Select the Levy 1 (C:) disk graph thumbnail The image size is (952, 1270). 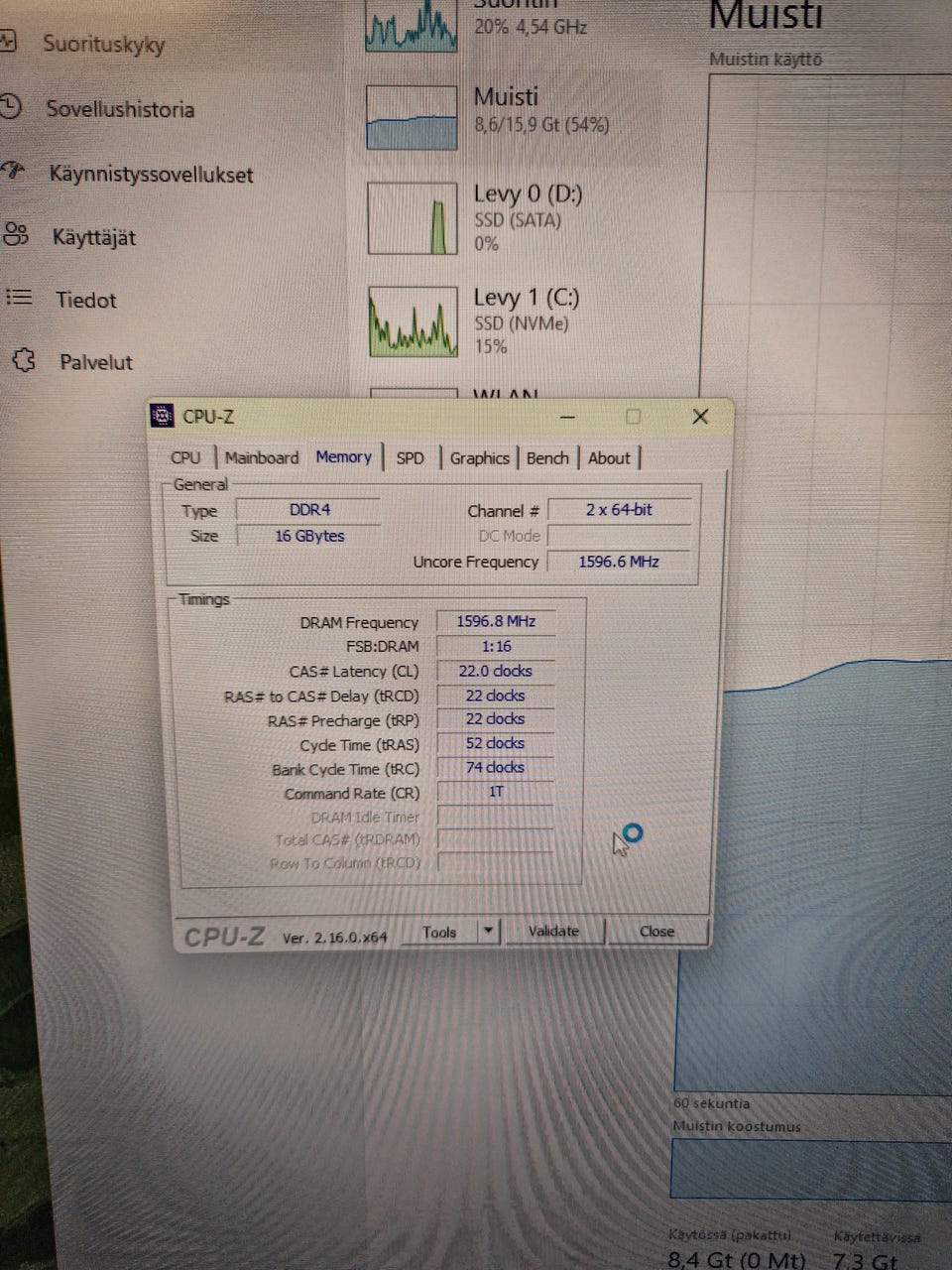[x=413, y=322]
